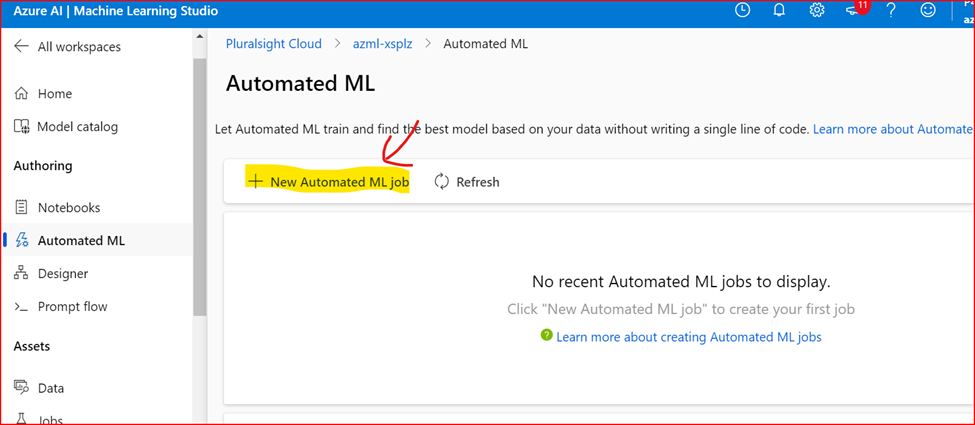
Task: Click the sidebar vertical scrollbar thumb
Action: pyautogui.click(x=200, y=187)
